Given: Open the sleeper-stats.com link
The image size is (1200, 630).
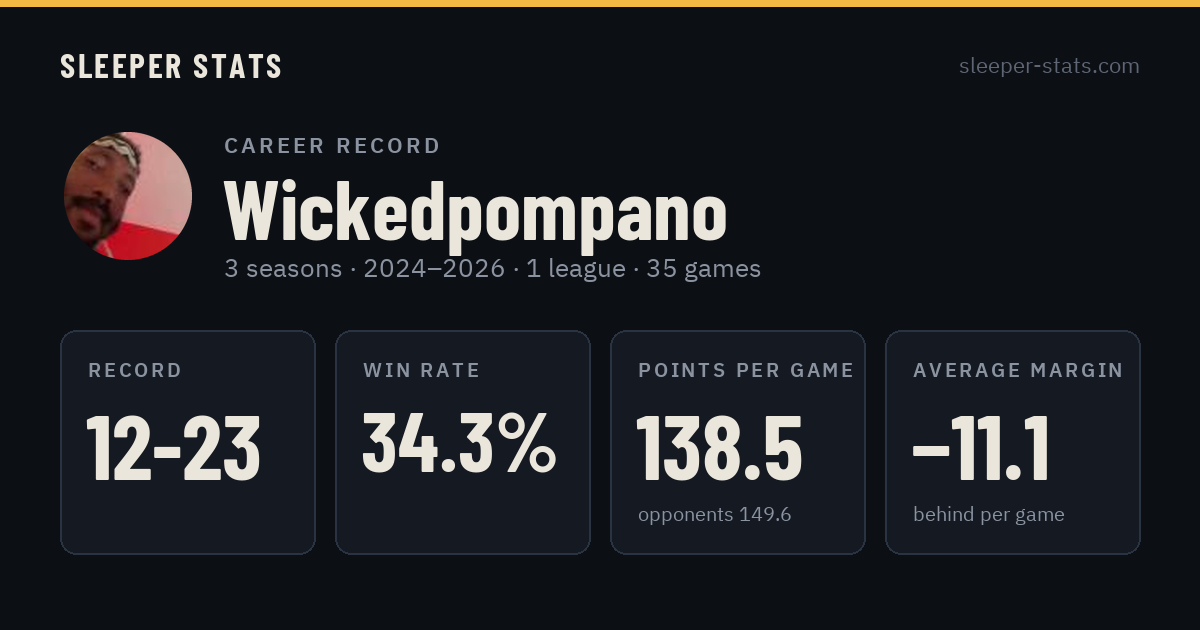Looking at the screenshot, I should [1049, 66].
